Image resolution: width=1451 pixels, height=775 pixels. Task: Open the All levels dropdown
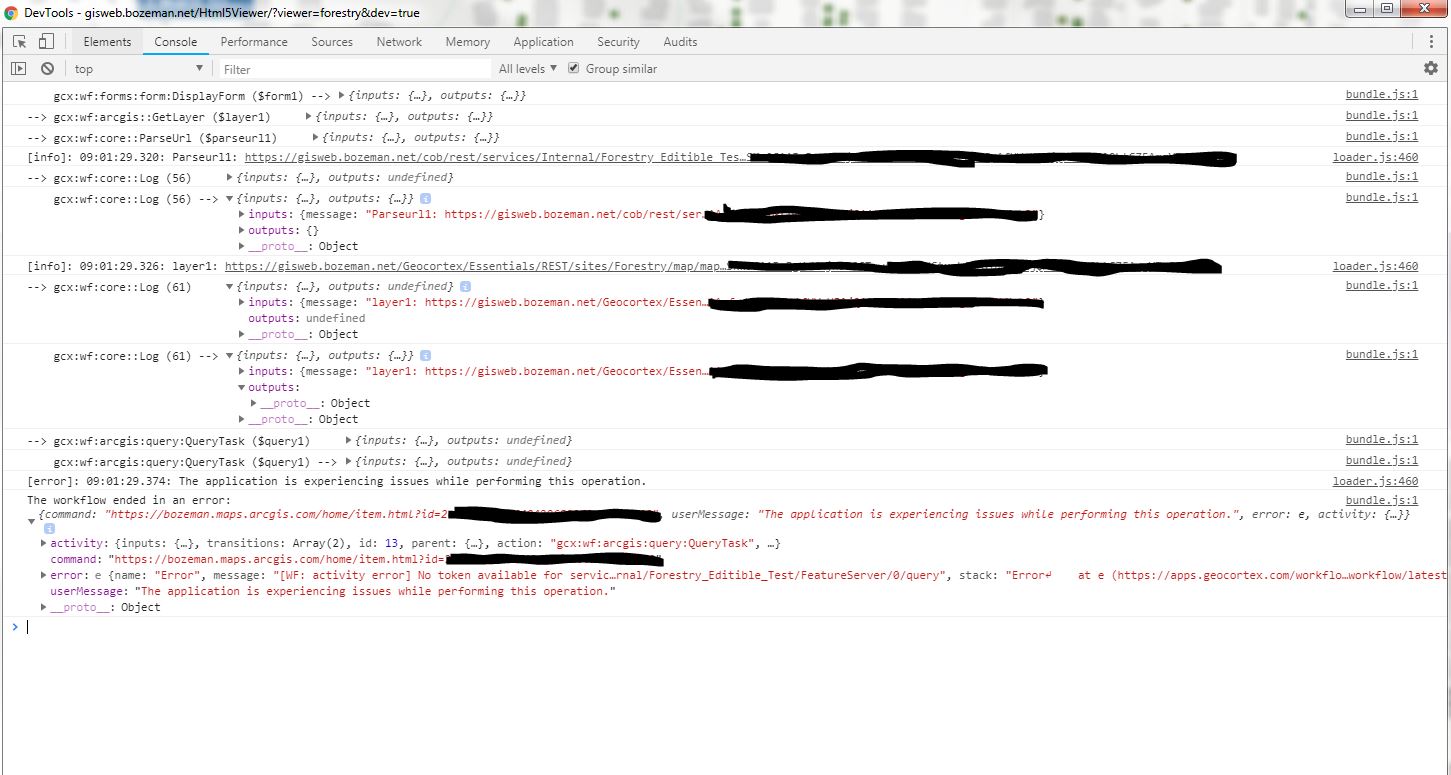527,69
